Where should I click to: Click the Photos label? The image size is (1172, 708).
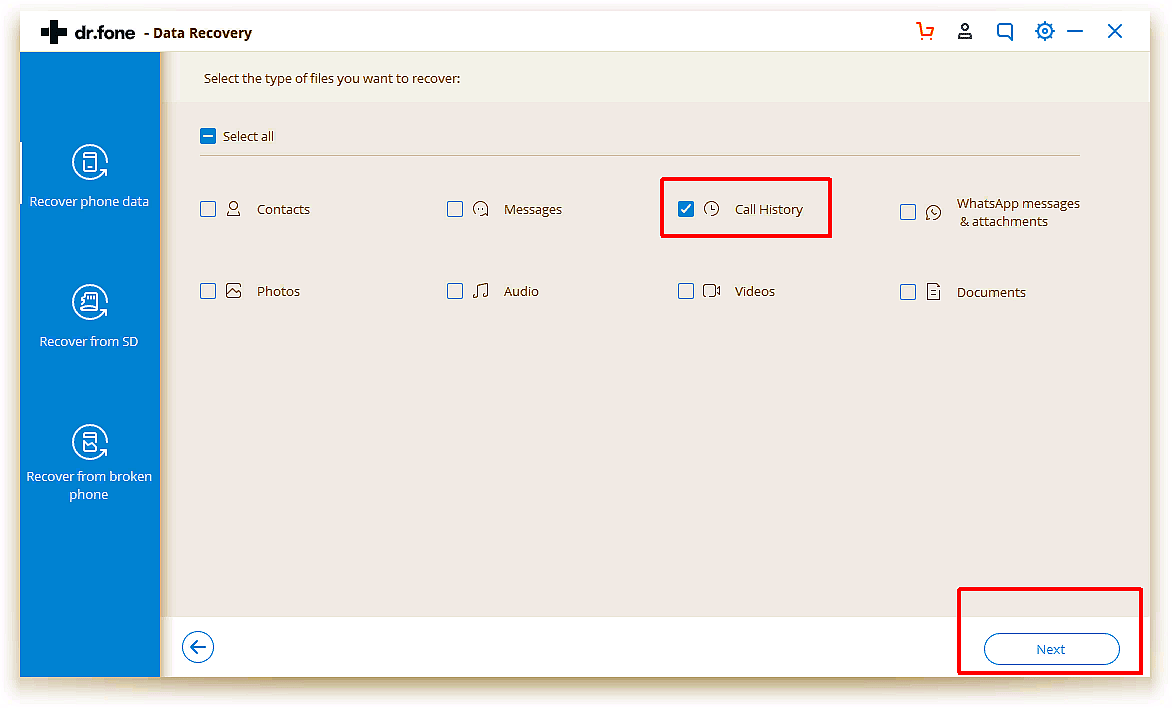click(278, 292)
